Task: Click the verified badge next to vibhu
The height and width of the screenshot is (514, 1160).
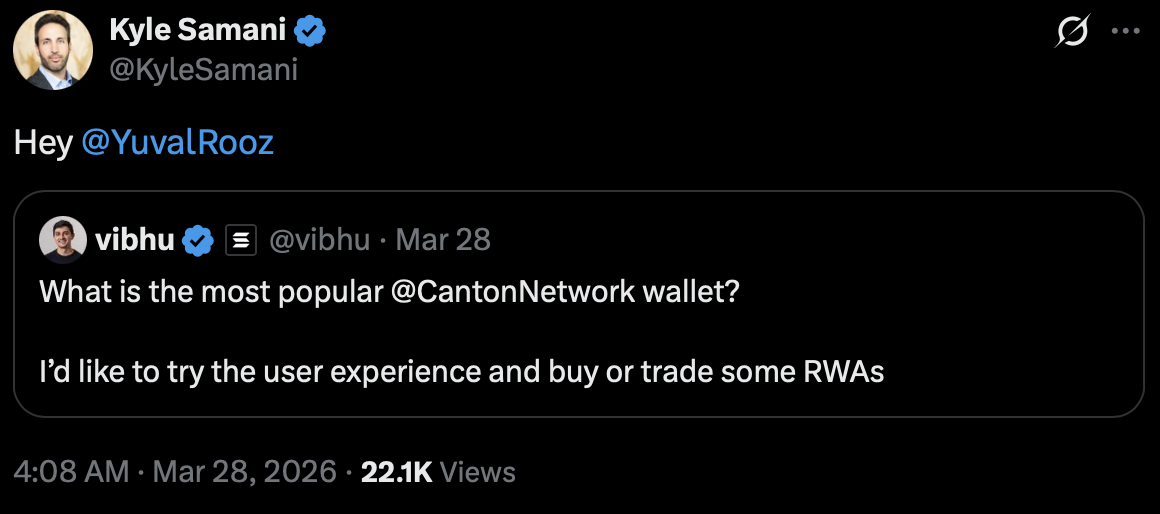Action: [200, 240]
